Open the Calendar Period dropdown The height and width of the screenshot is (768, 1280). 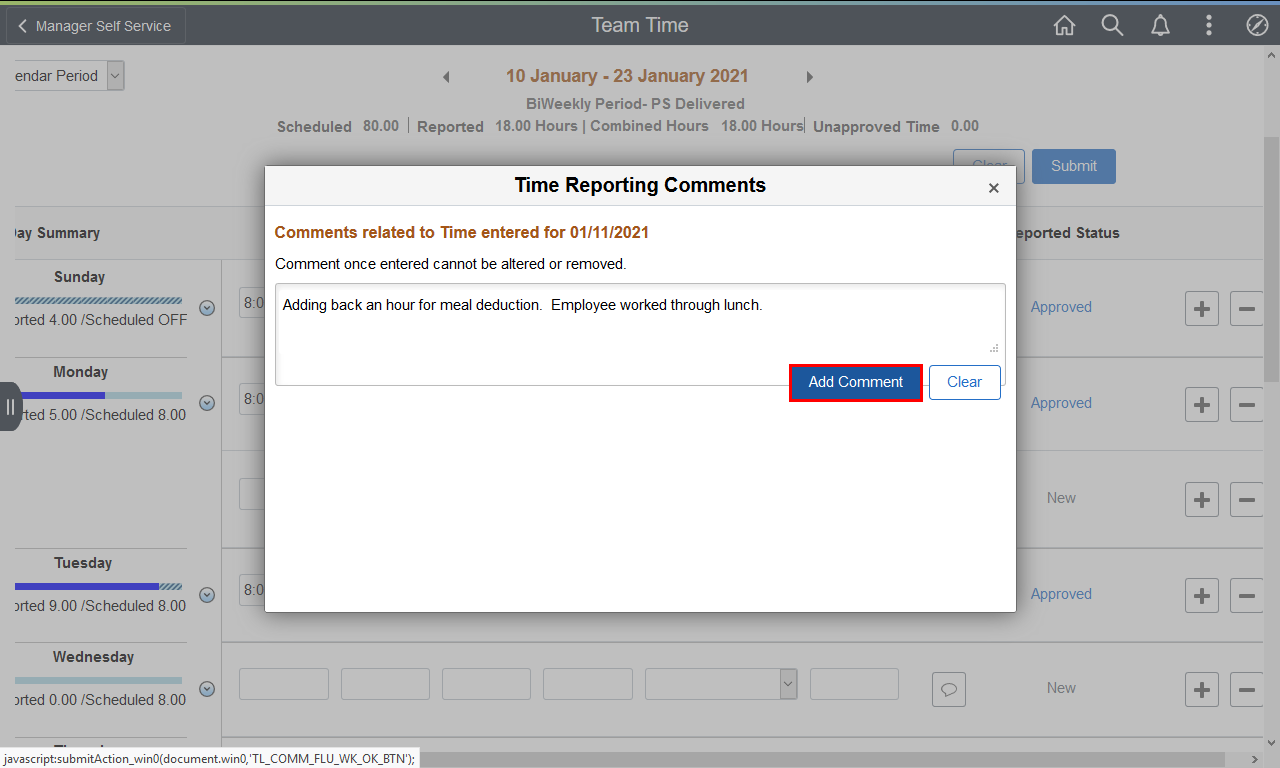coord(115,76)
